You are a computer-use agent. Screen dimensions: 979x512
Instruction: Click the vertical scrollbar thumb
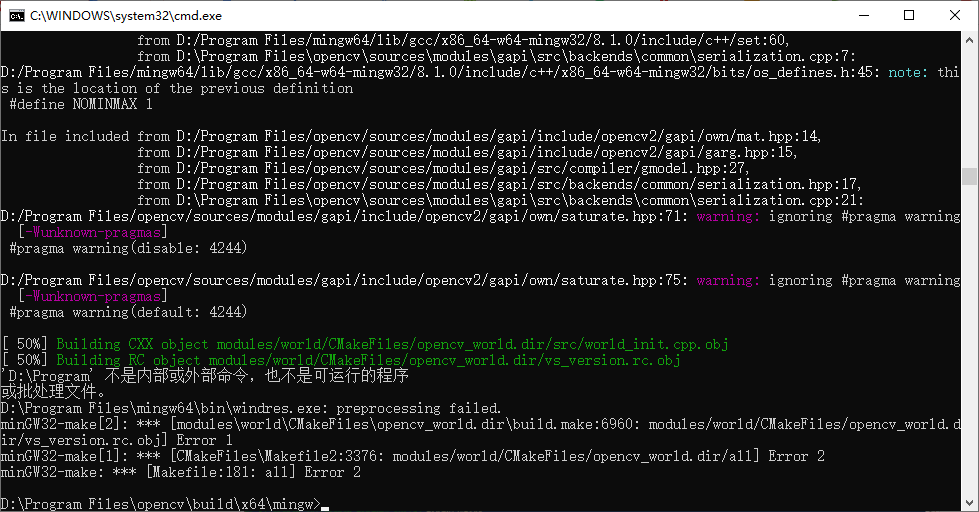coord(969,176)
